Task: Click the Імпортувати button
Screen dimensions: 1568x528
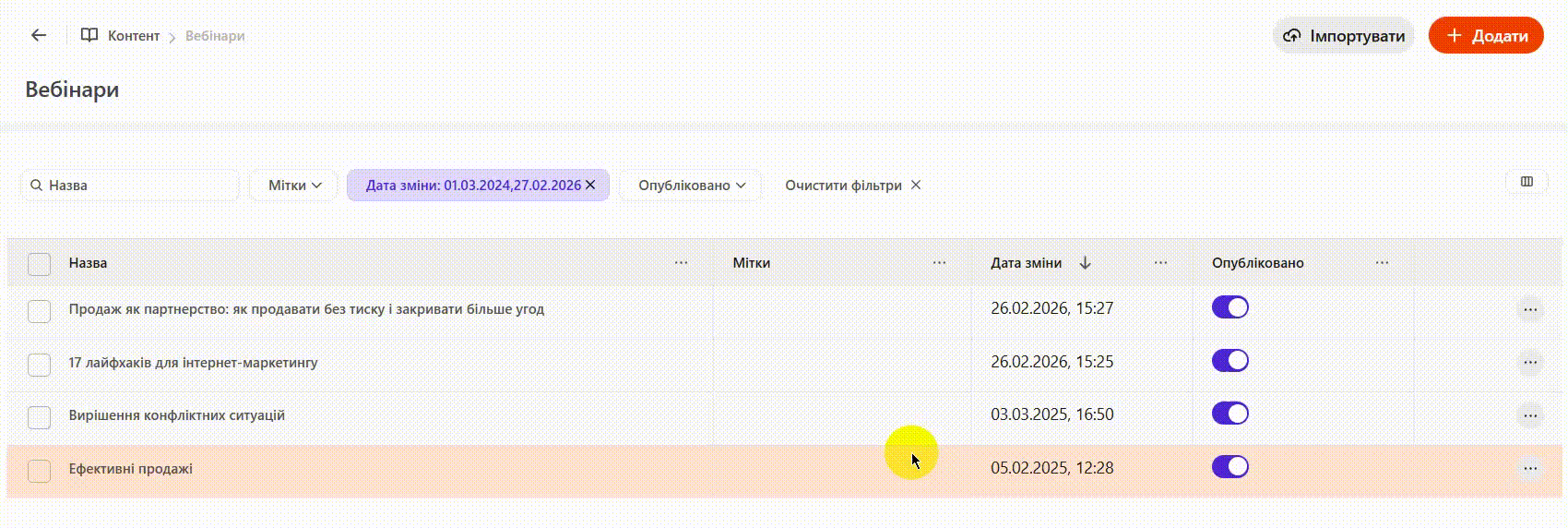Action: [x=1344, y=36]
